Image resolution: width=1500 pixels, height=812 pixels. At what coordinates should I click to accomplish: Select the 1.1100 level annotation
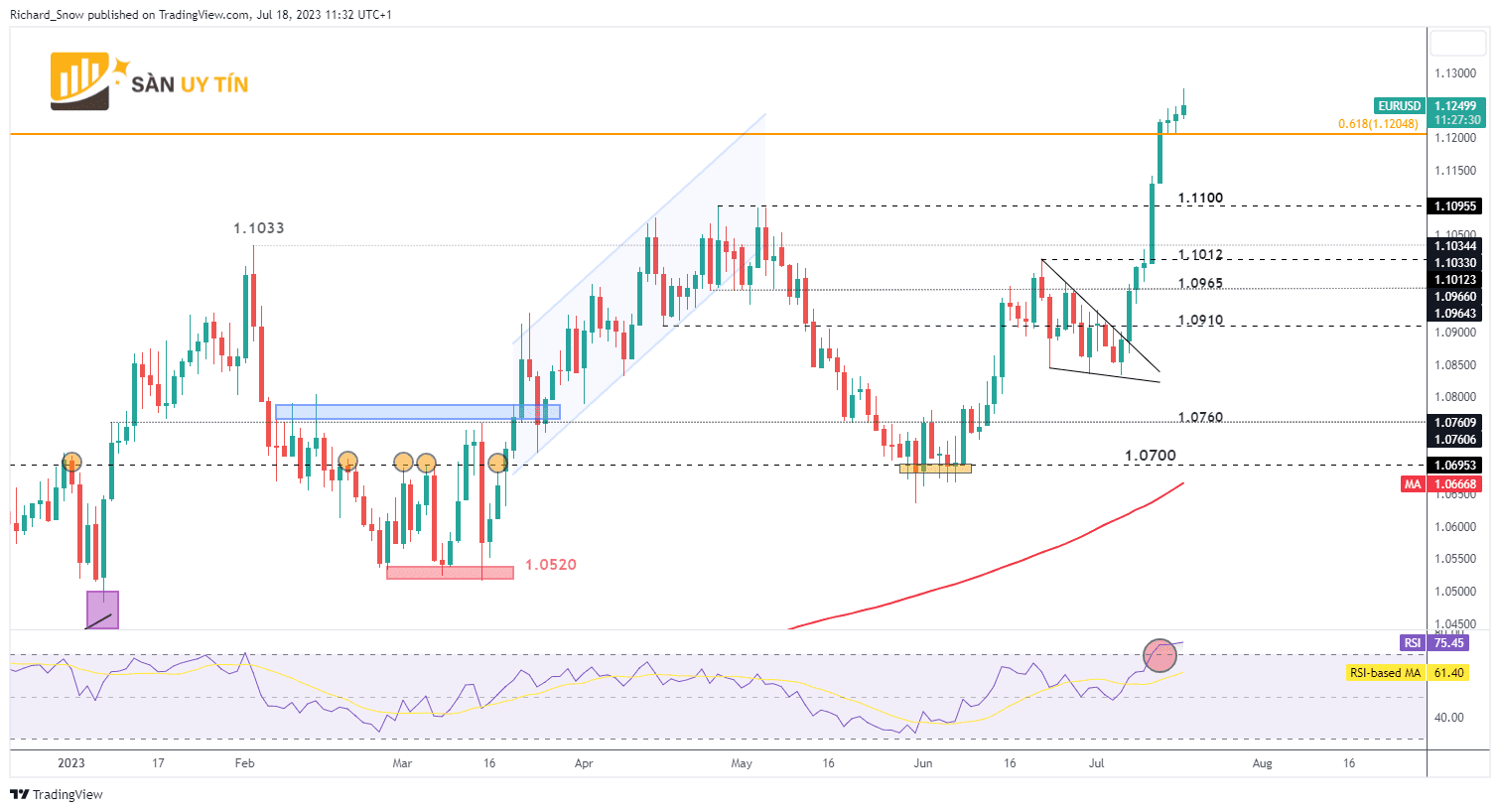[x=1200, y=198]
